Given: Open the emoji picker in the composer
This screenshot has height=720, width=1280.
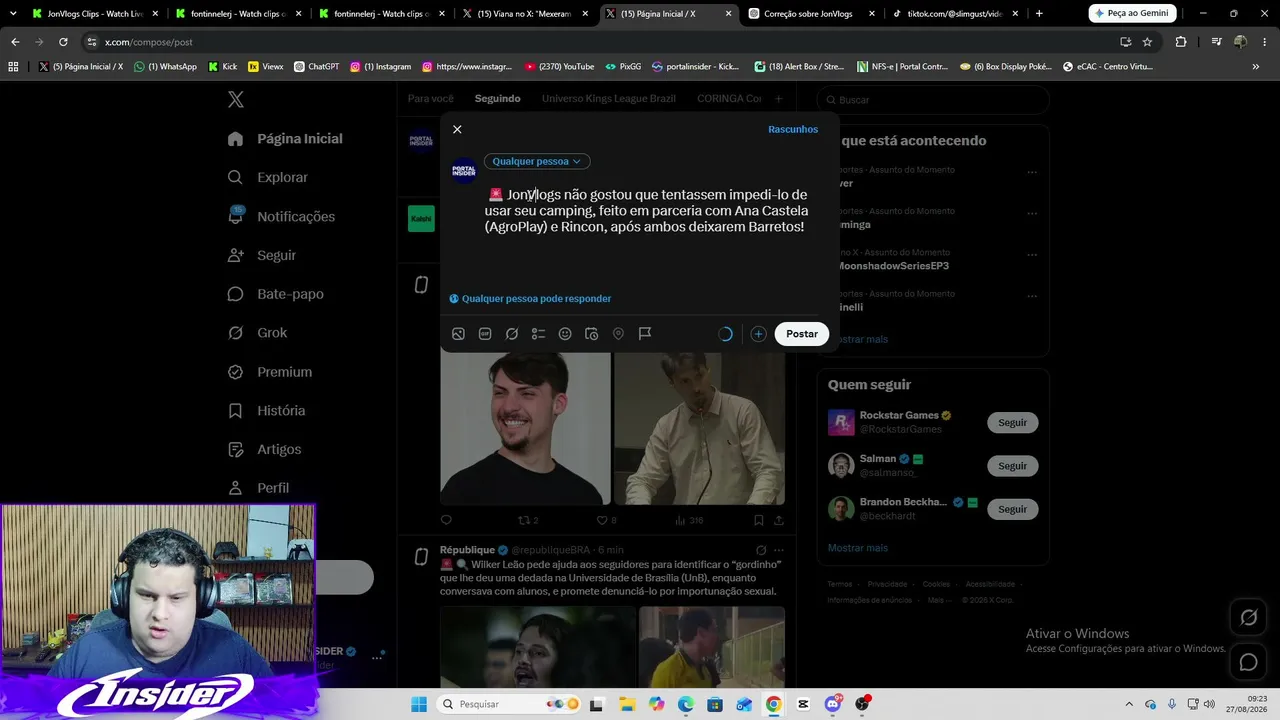Looking at the screenshot, I should pos(565,334).
